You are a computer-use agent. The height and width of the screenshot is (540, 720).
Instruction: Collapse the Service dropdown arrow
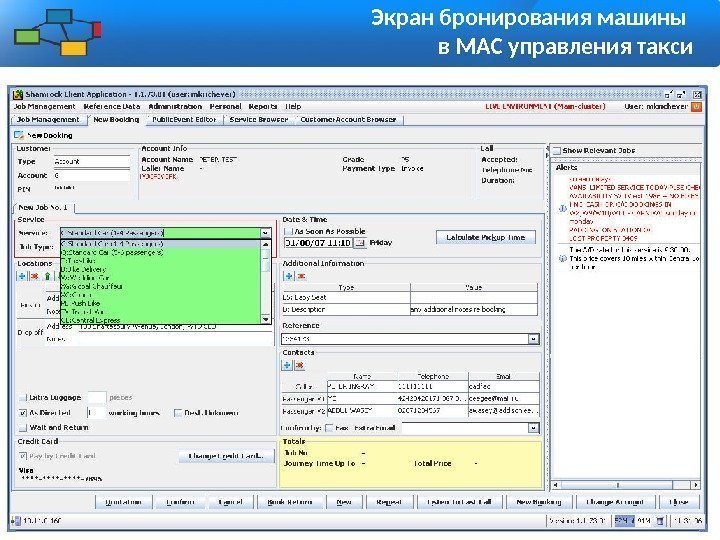pos(265,233)
